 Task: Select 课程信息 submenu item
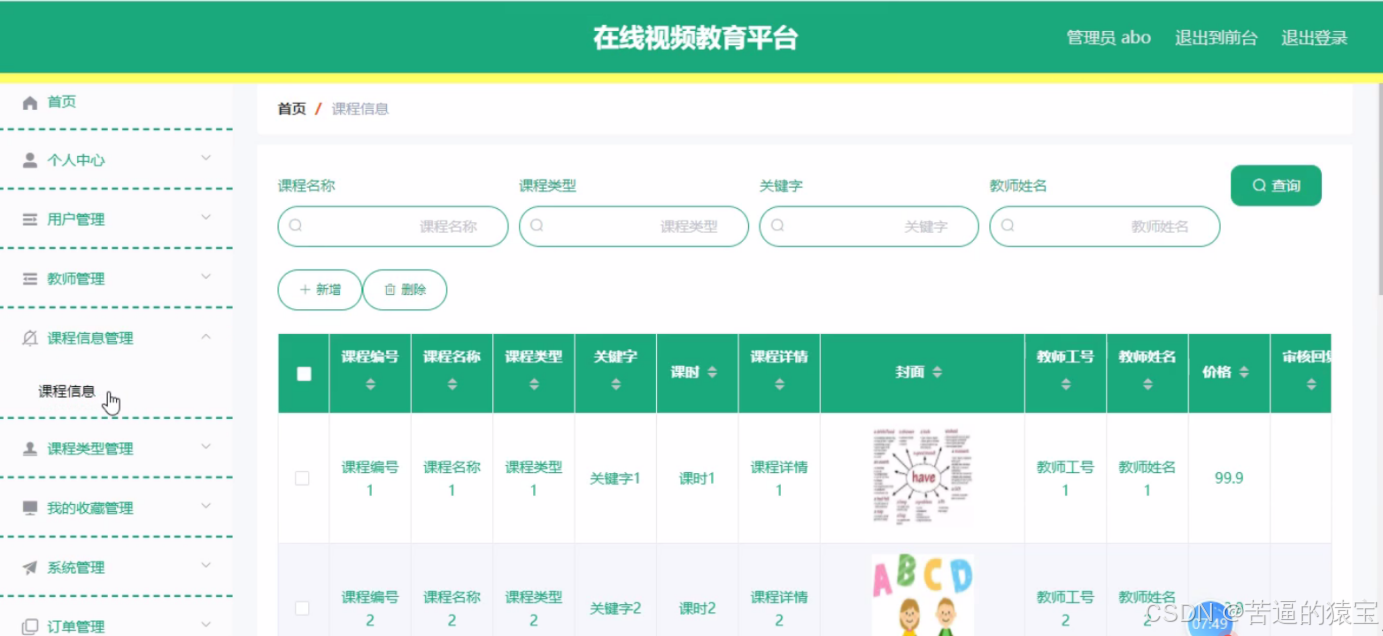(x=67, y=391)
